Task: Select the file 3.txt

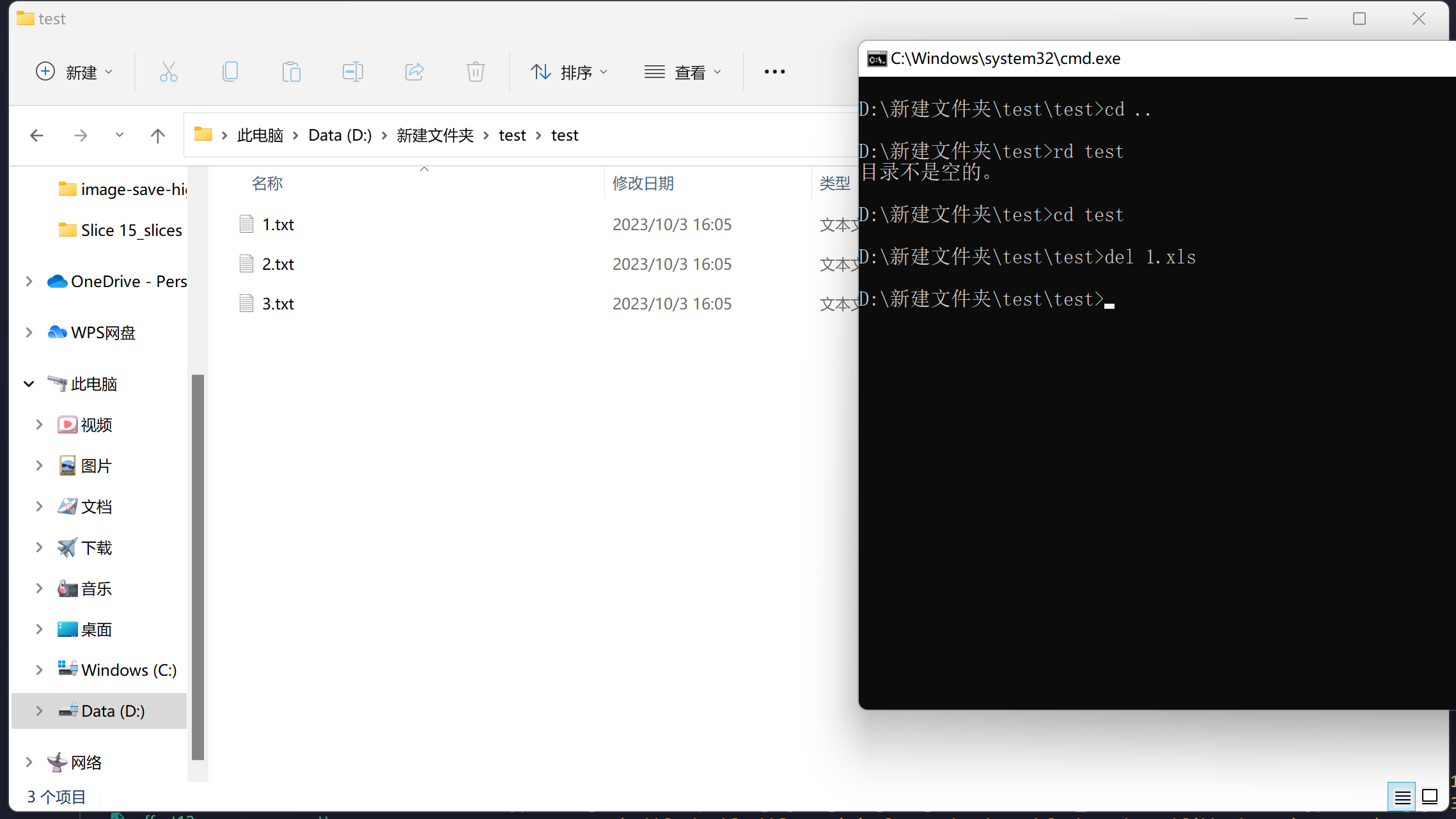Action: coord(278,304)
